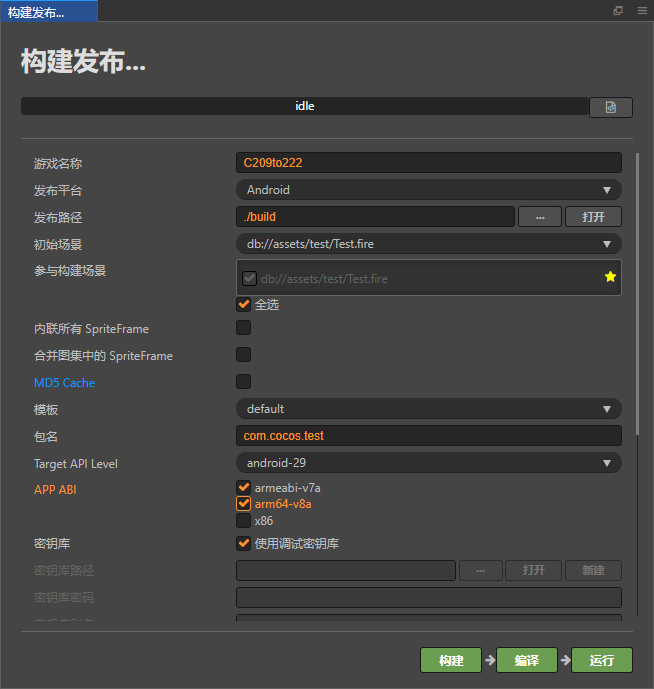Click the 密钥库路径 input field
The width and height of the screenshot is (654, 689).
point(345,570)
